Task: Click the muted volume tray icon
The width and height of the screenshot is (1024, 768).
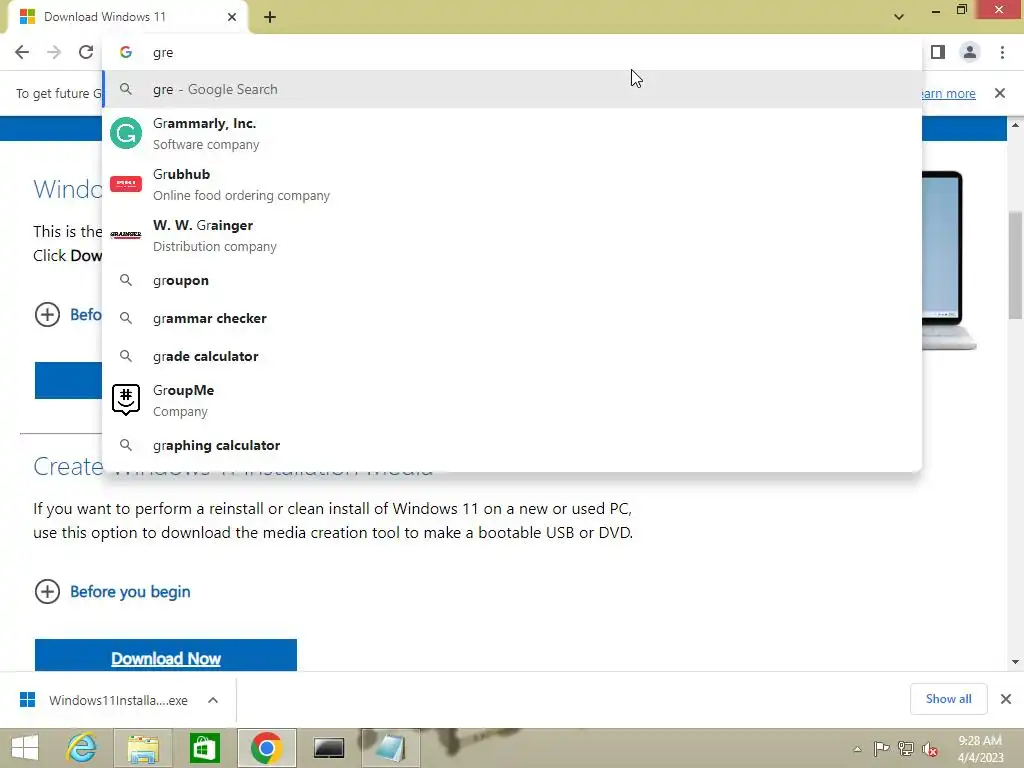Action: 930,749
